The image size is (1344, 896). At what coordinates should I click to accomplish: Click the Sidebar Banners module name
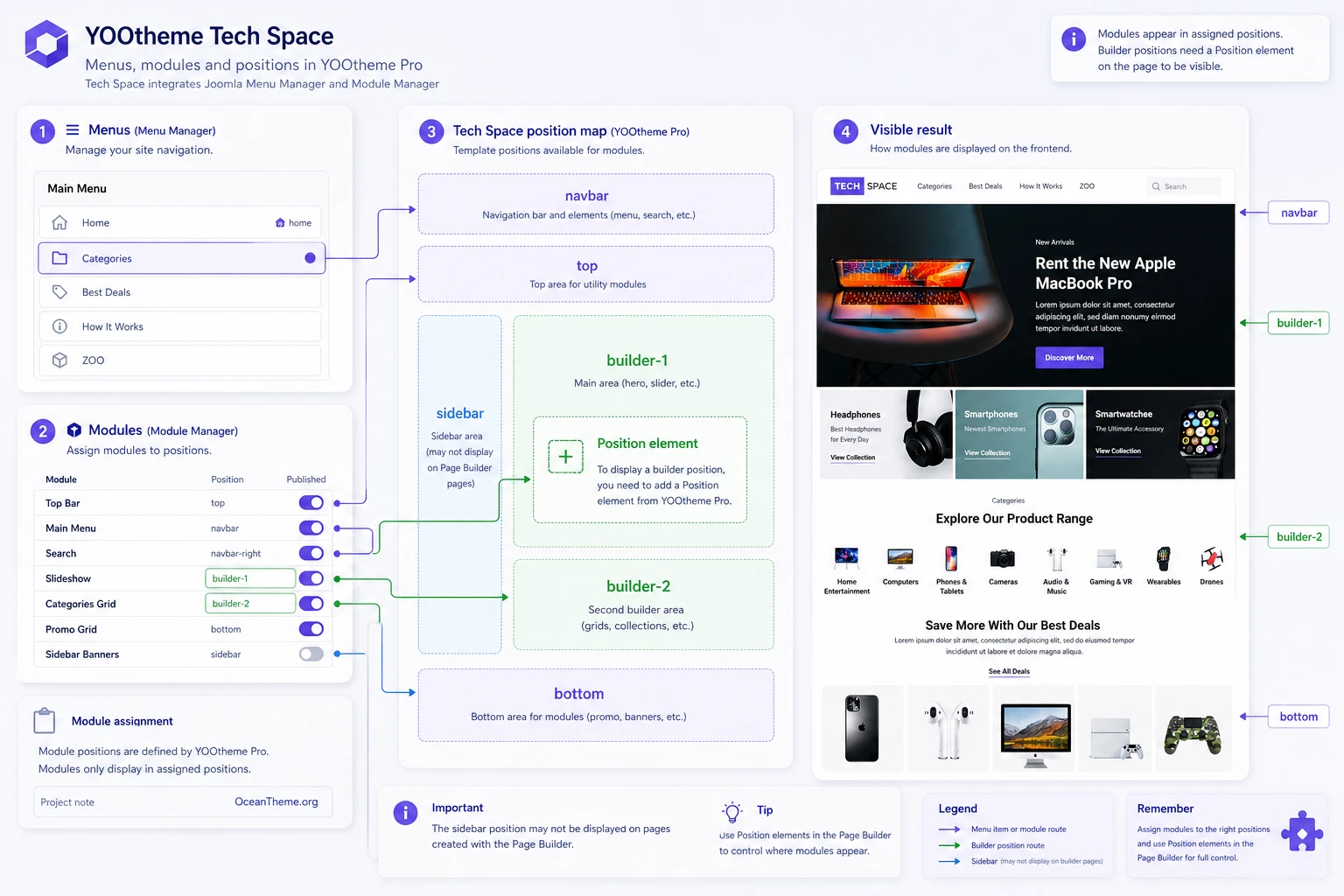pyautogui.click(x=82, y=654)
